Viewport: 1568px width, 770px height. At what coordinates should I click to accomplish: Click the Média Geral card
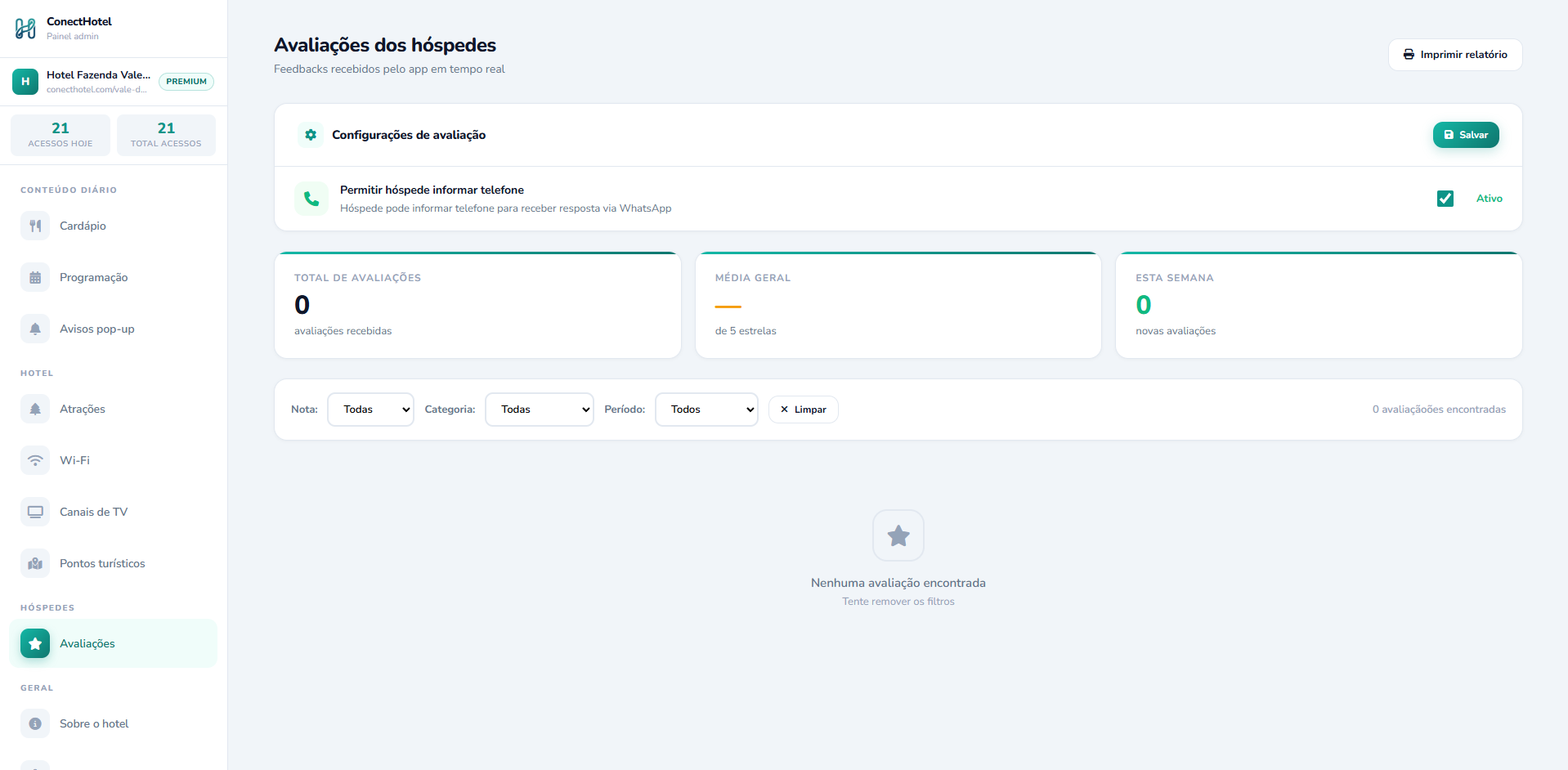point(898,305)
